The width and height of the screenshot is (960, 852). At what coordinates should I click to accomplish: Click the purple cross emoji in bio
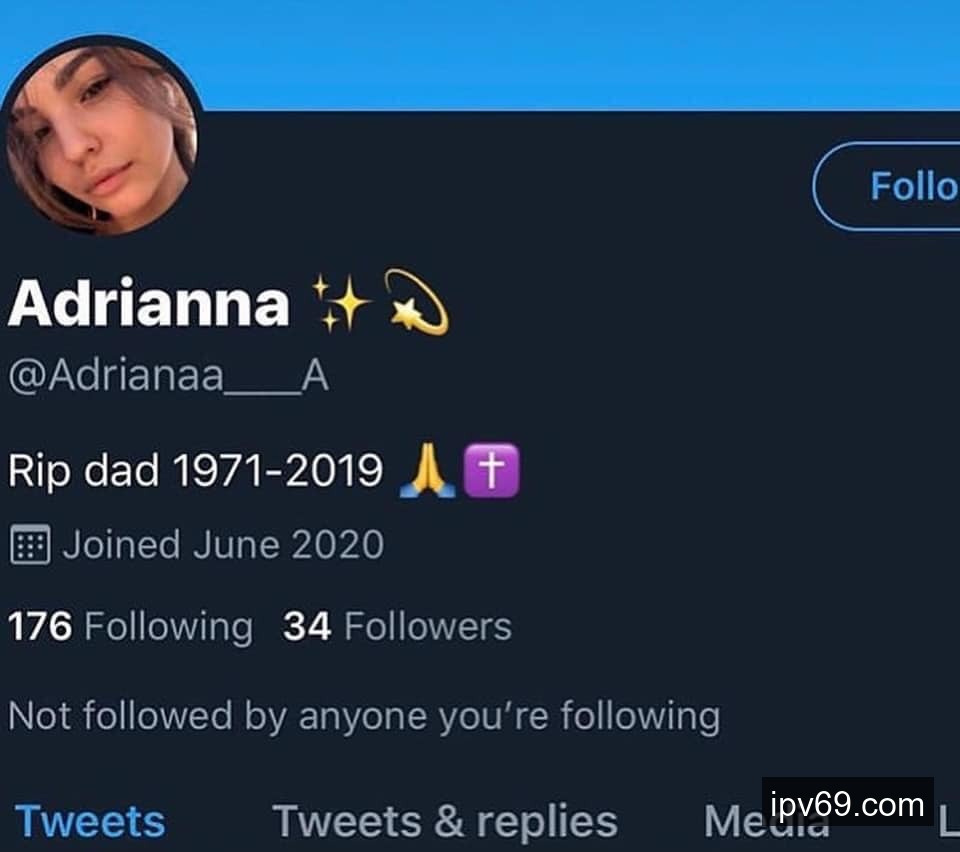[491, 471]
